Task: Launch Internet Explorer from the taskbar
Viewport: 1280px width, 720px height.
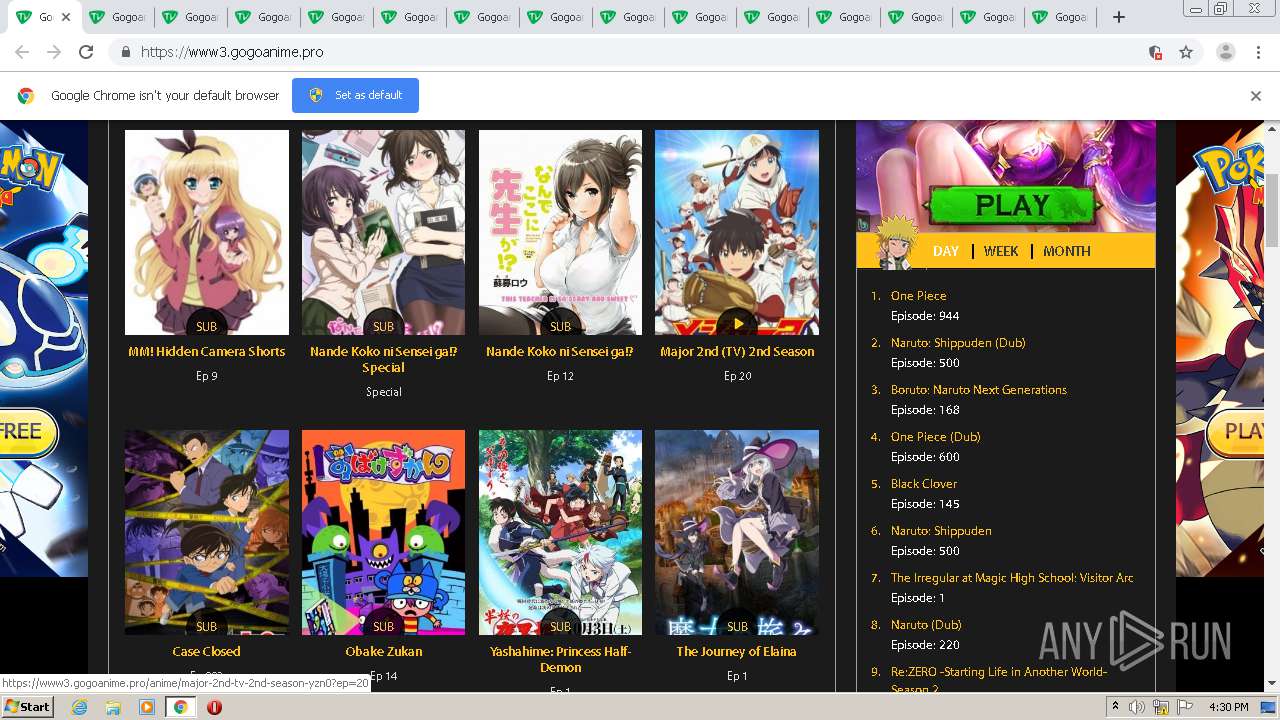Action: [79, 707]
